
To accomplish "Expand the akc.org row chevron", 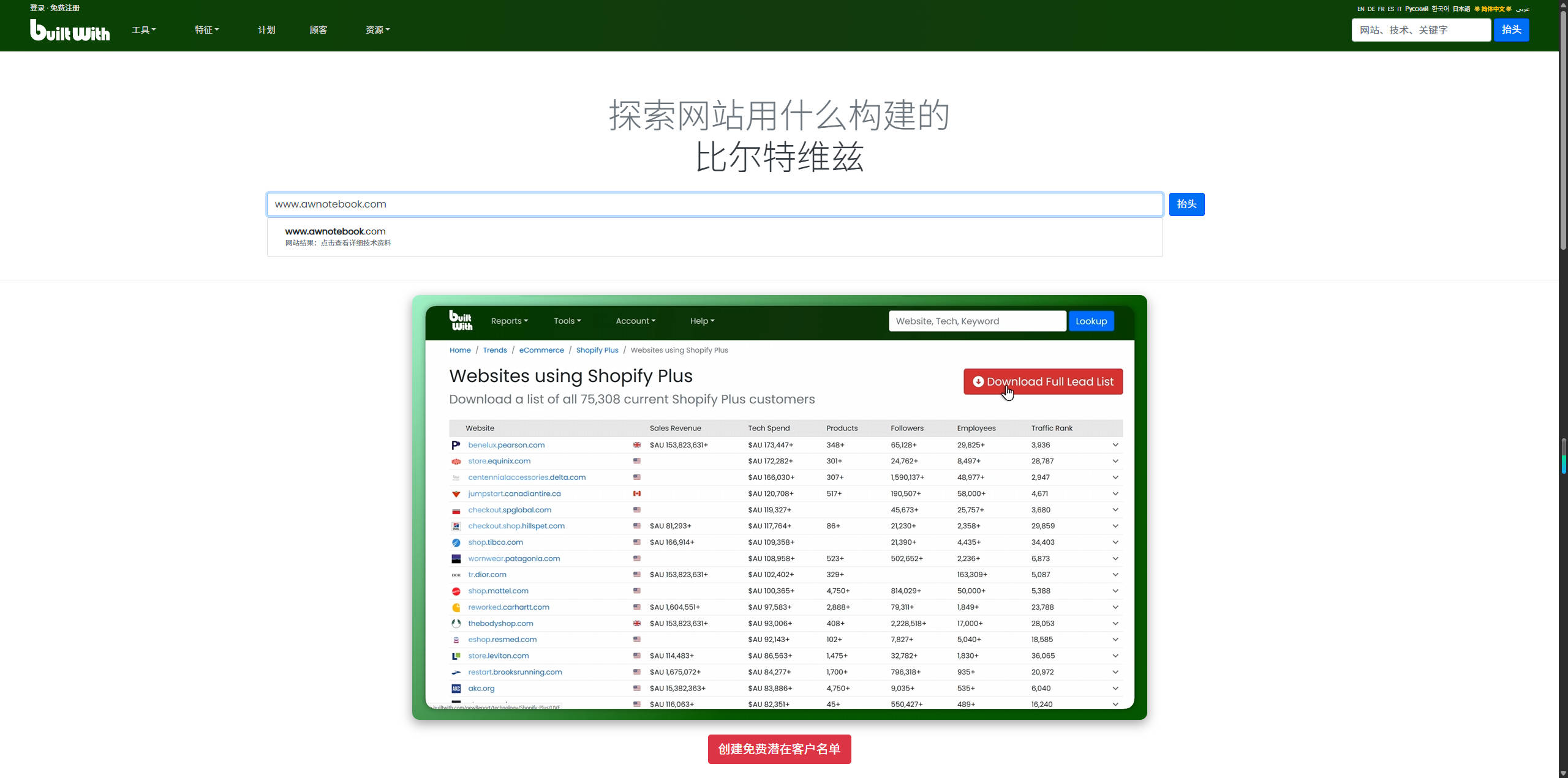I will pos(1115,688).
